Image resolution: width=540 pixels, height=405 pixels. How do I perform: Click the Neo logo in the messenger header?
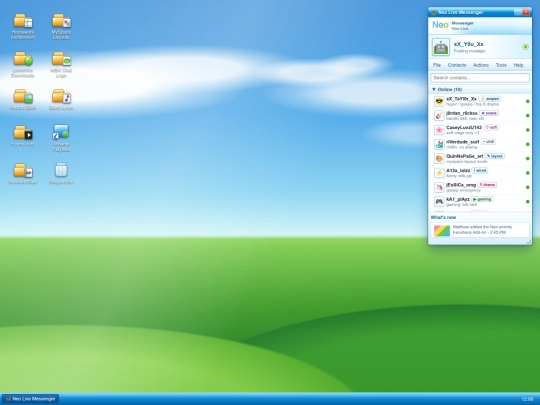click(x=440, y=25)
